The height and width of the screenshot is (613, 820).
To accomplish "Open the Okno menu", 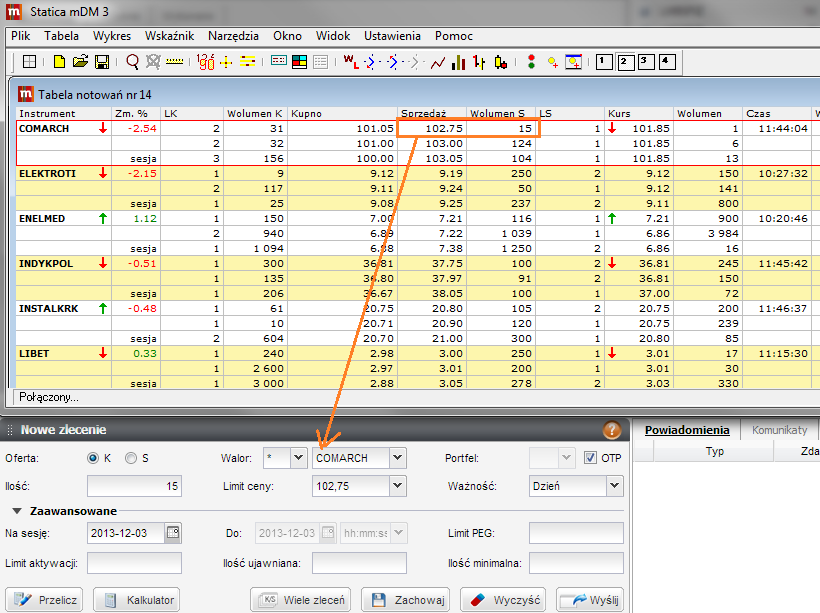I will pyautogui.click(x=287, y=36).
